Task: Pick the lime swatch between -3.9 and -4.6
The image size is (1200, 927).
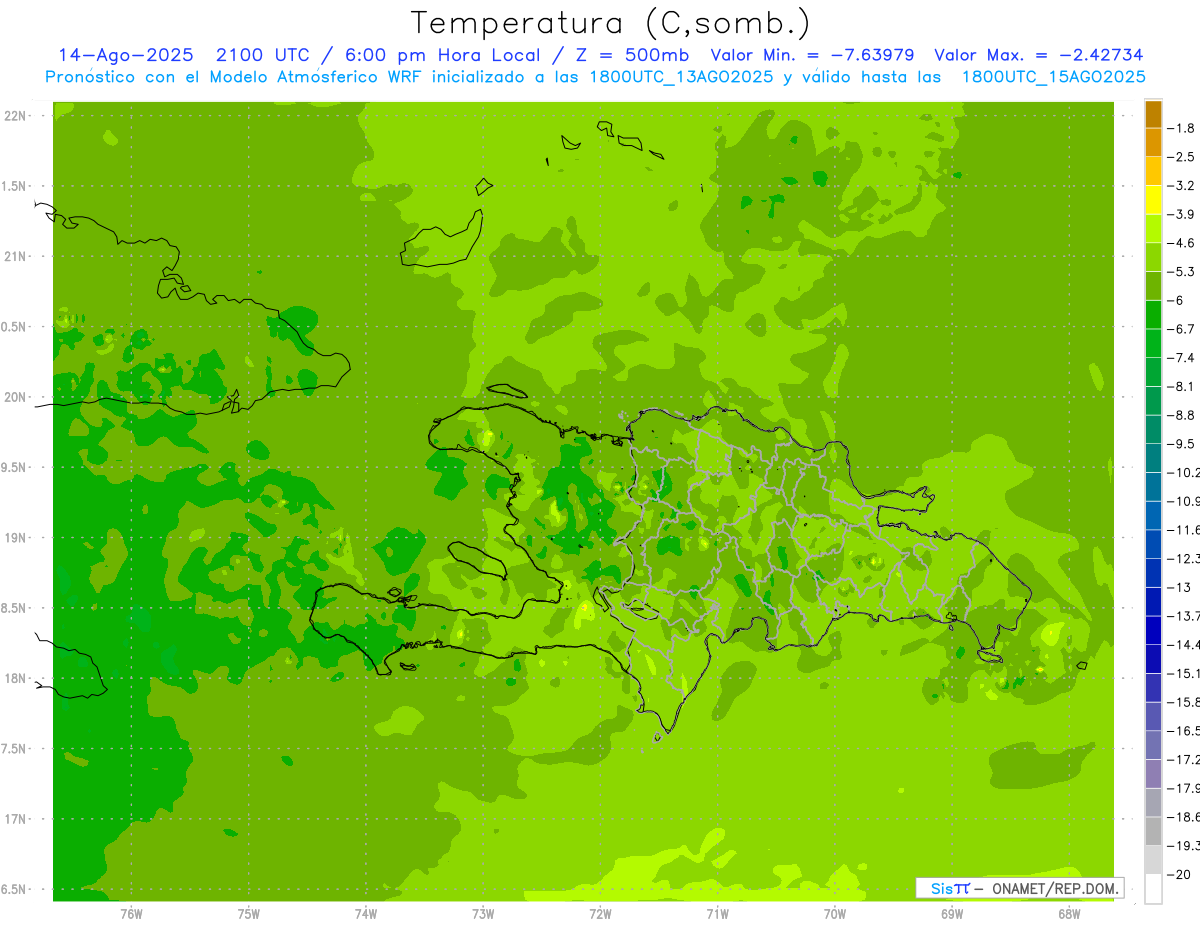Action: [x=1153, y=229]
